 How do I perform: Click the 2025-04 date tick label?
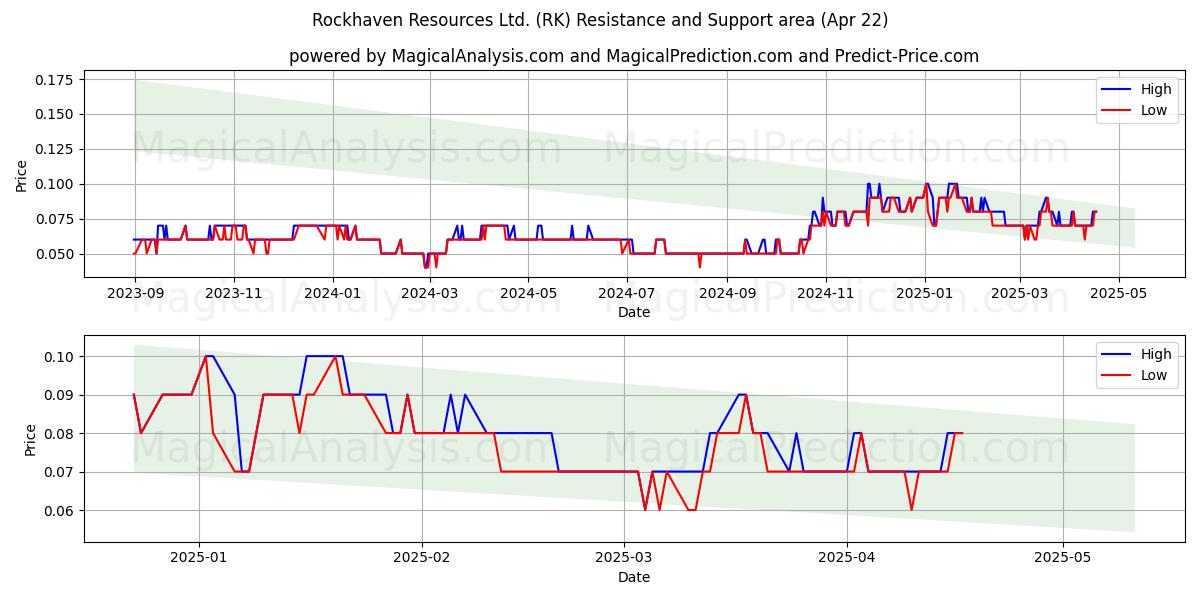(x=847, y=558)
